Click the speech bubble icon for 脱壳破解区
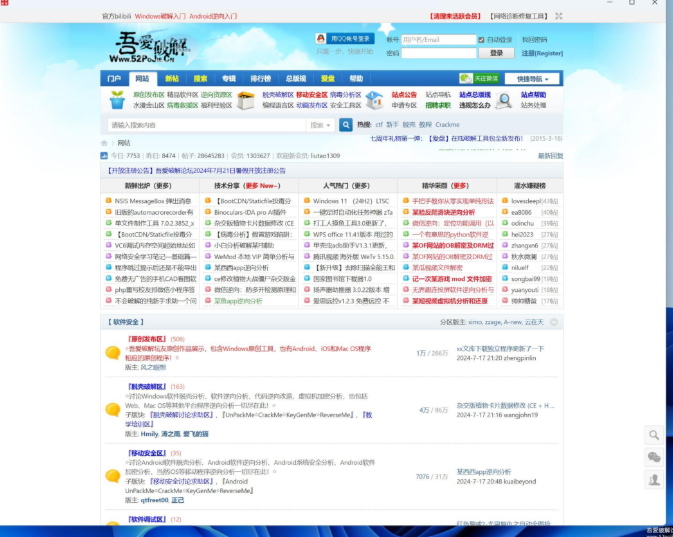Viewport: 673px width, 537px height. tap(113, 410)
